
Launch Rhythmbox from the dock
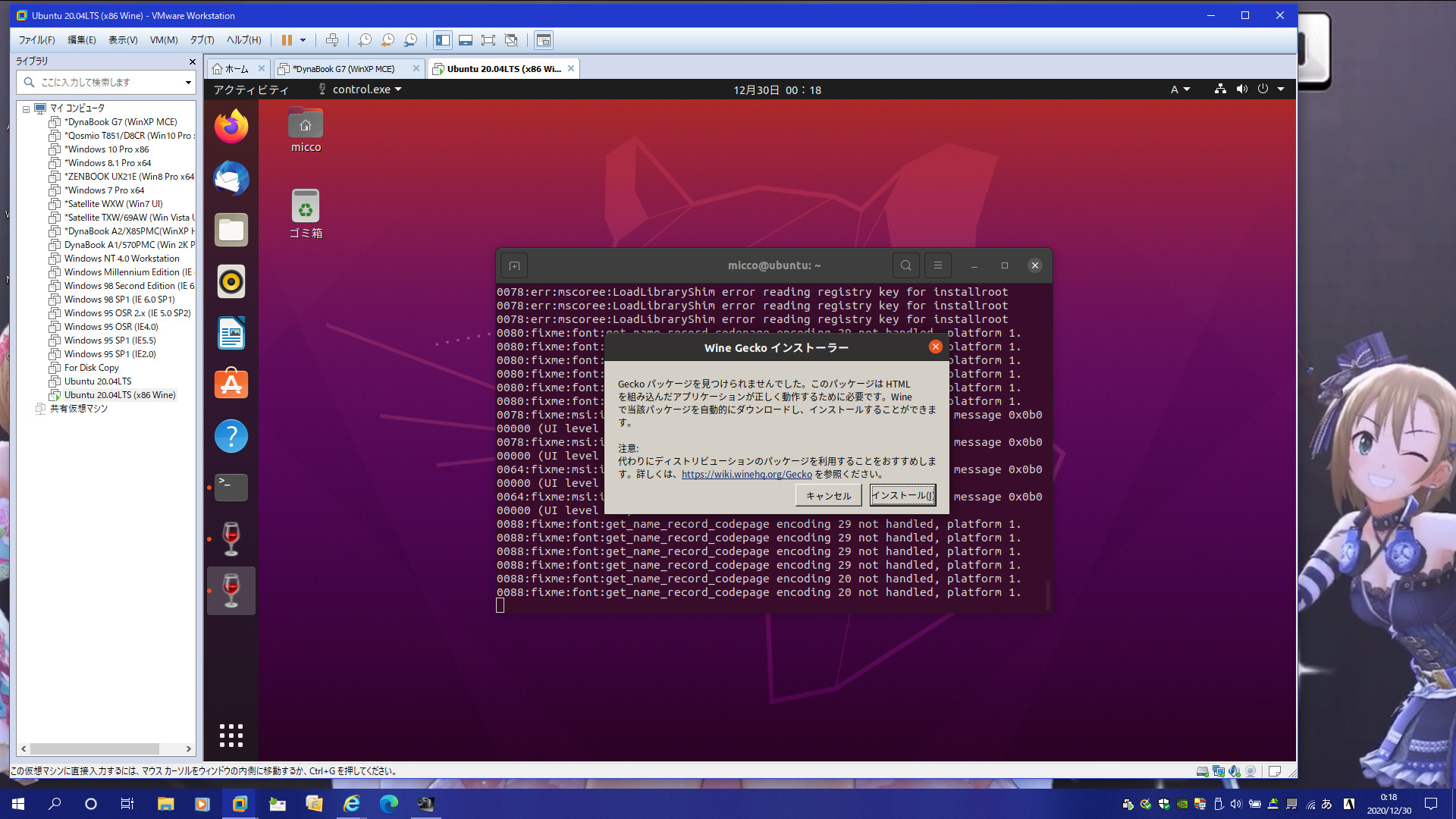[x=231, y=281]
